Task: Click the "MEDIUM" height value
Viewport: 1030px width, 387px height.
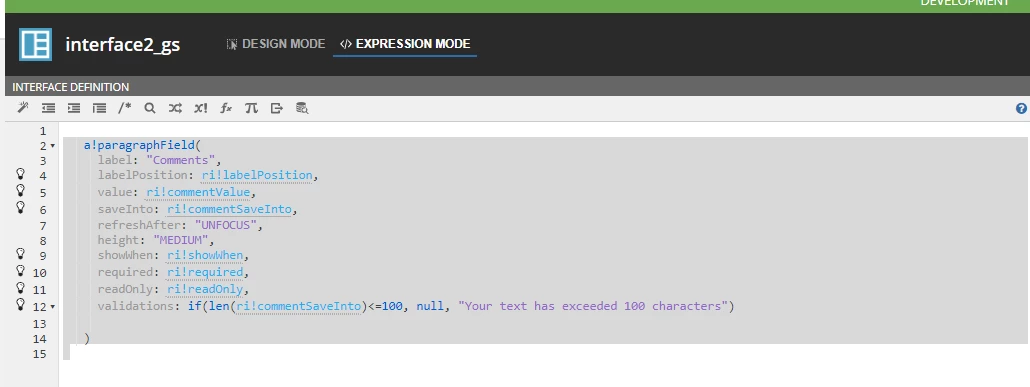Action: (x=181, y=240)
